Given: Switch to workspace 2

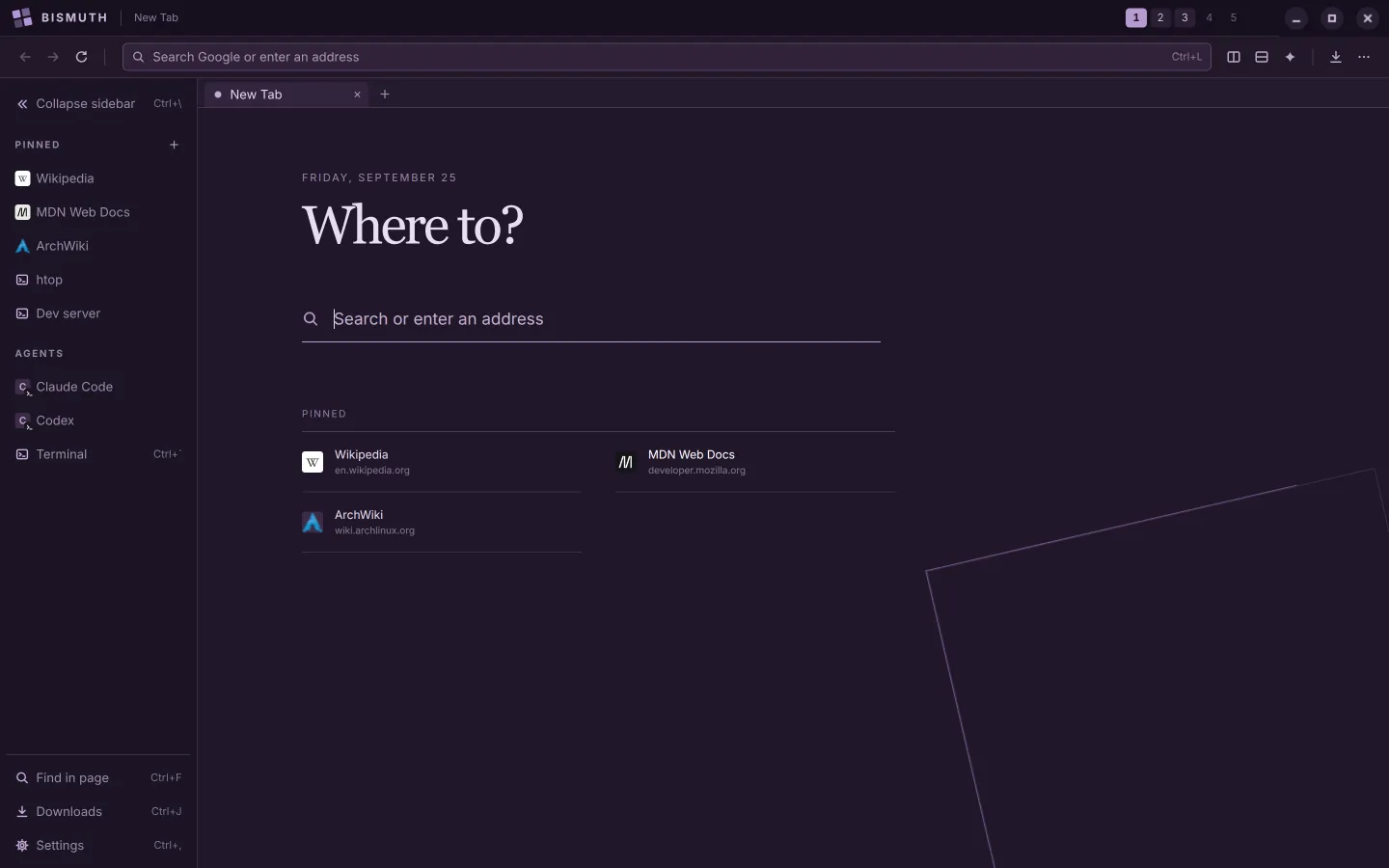Looking at the screenshot, I should coord(1160,17).
